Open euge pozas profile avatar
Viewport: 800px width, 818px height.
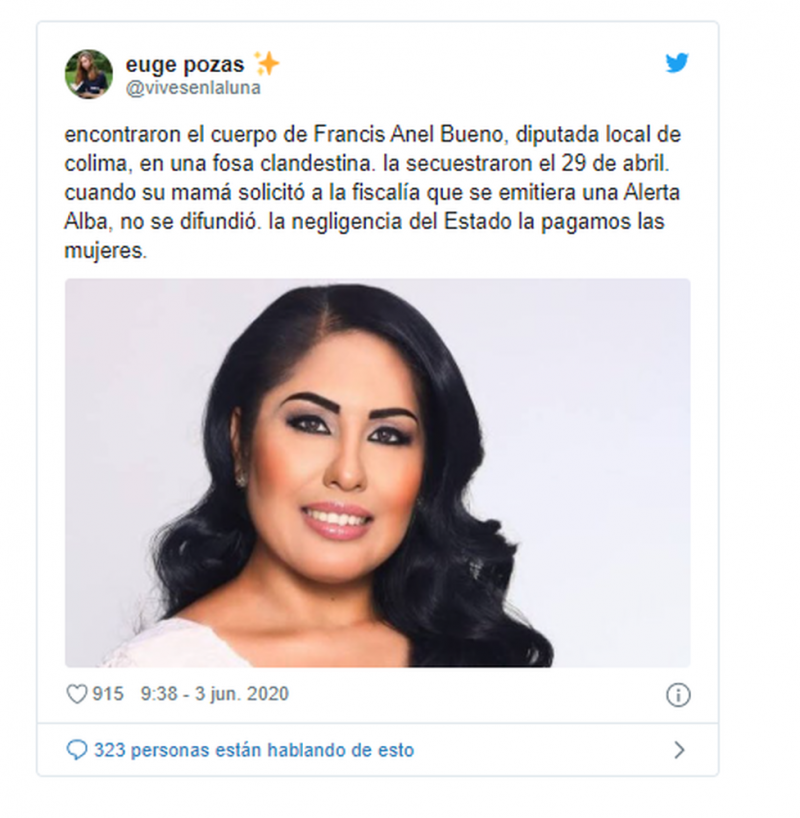click(89, 74)
